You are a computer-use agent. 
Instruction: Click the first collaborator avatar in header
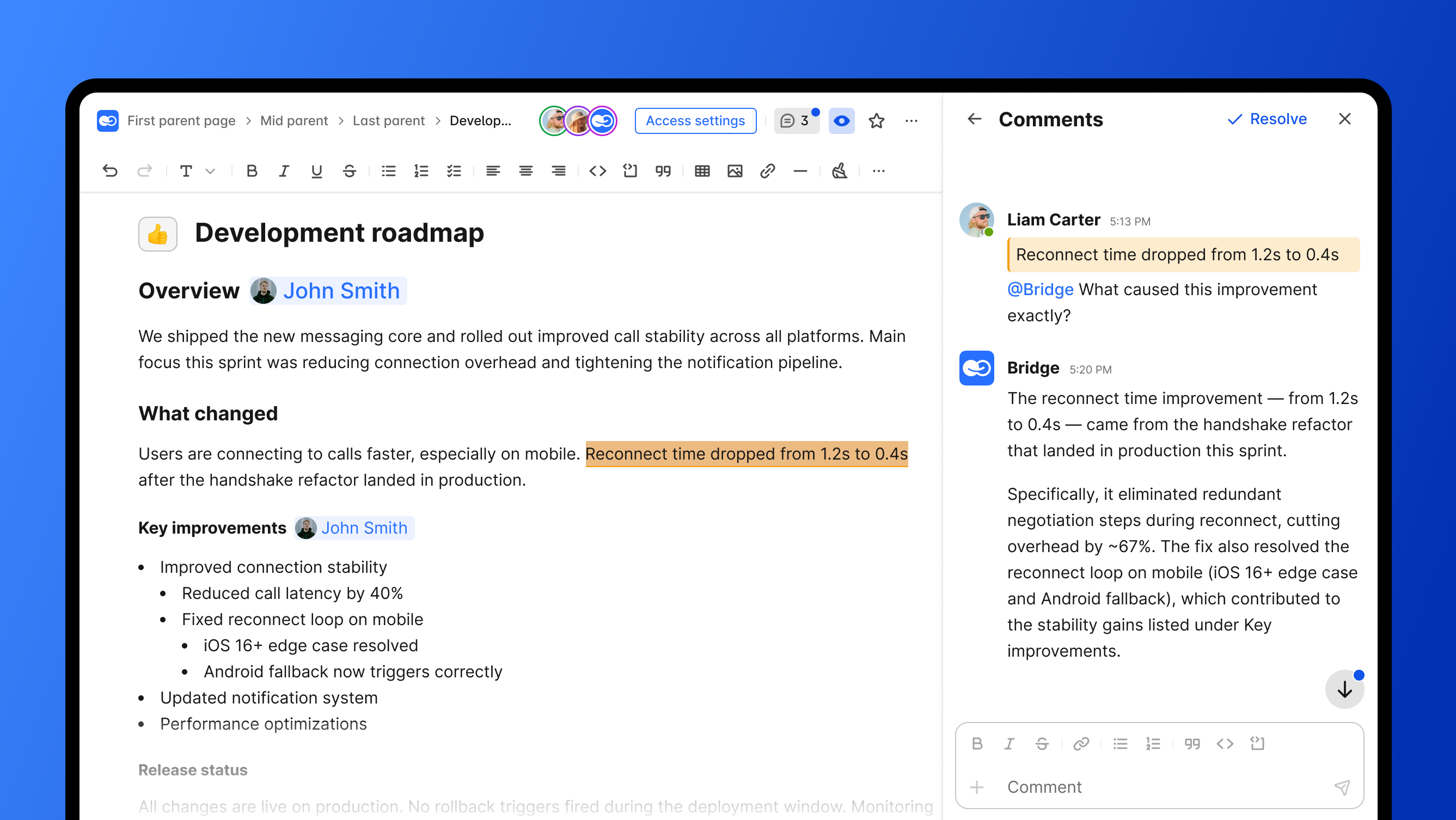pos(554,120)
